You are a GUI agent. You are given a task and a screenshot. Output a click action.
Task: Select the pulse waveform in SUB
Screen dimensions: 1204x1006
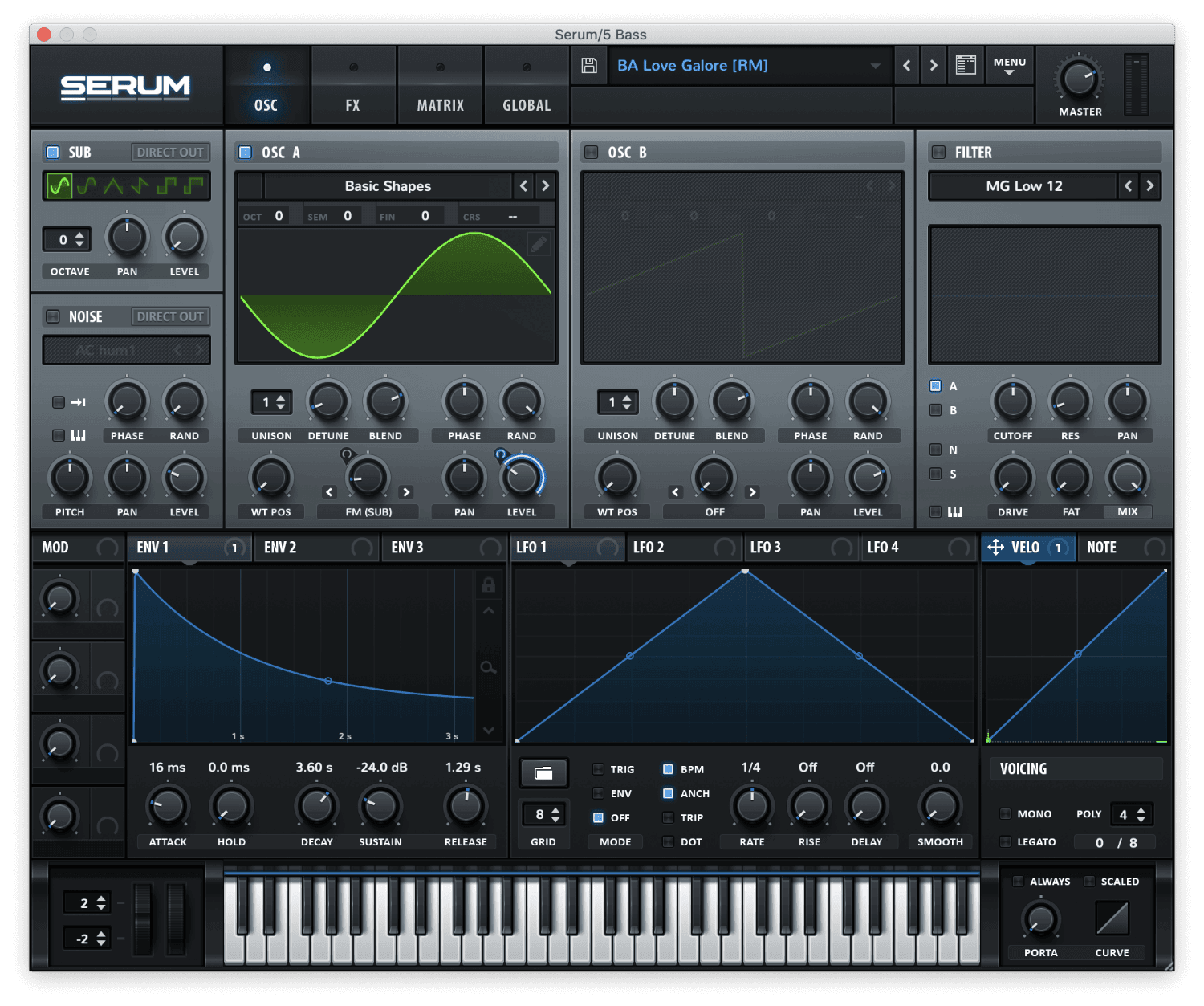pos(193,186)
